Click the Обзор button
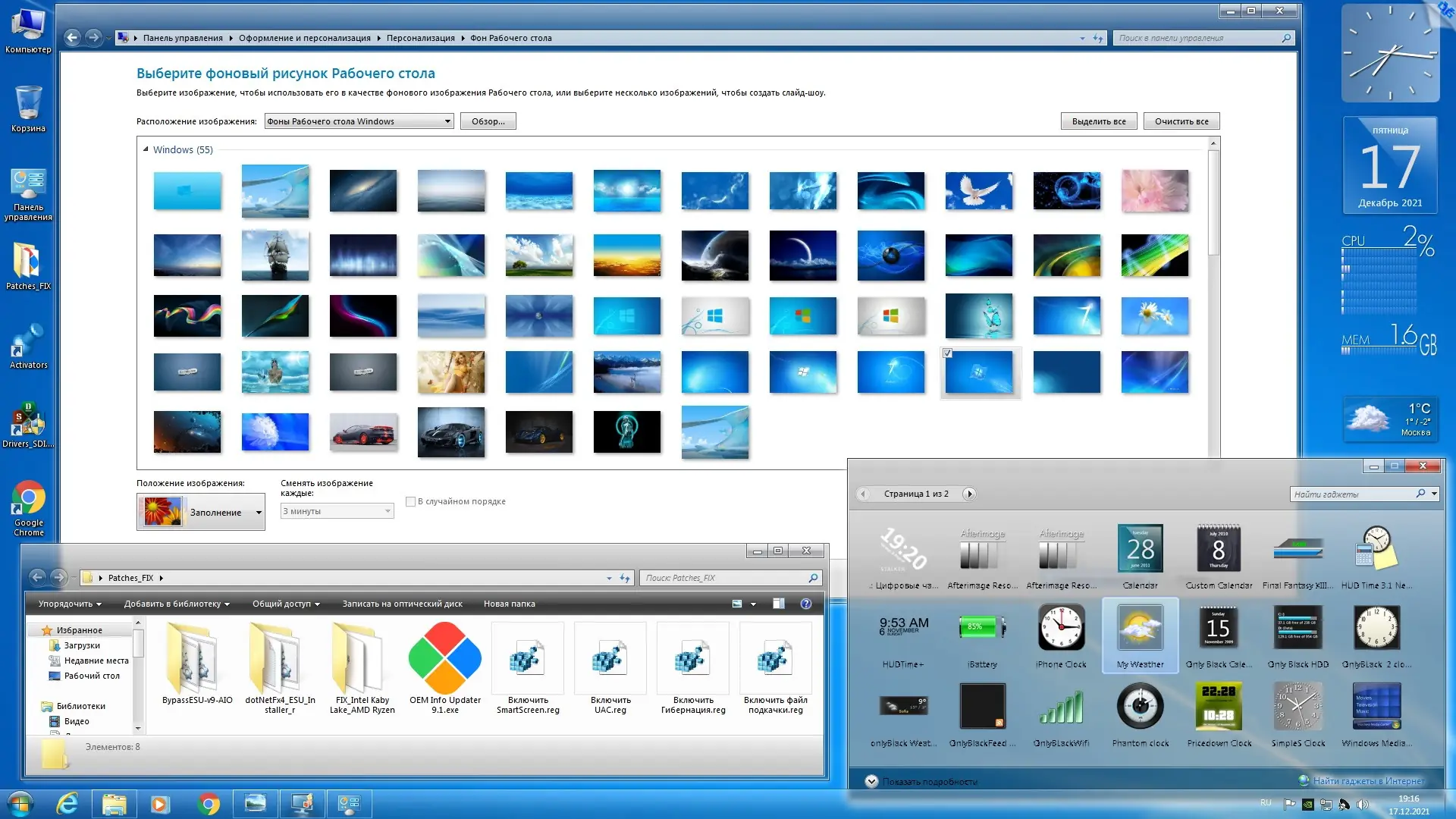This screenshot has width=1456, height=819. click(488, 121)
